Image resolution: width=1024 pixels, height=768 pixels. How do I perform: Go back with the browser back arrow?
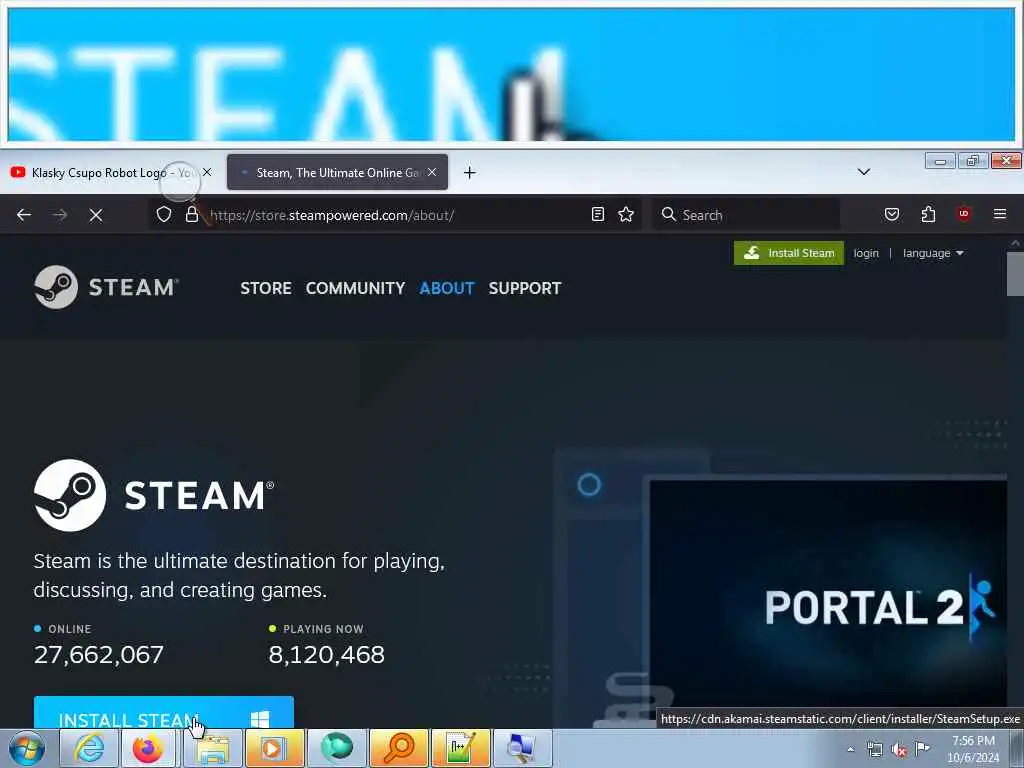coord(24,215)
